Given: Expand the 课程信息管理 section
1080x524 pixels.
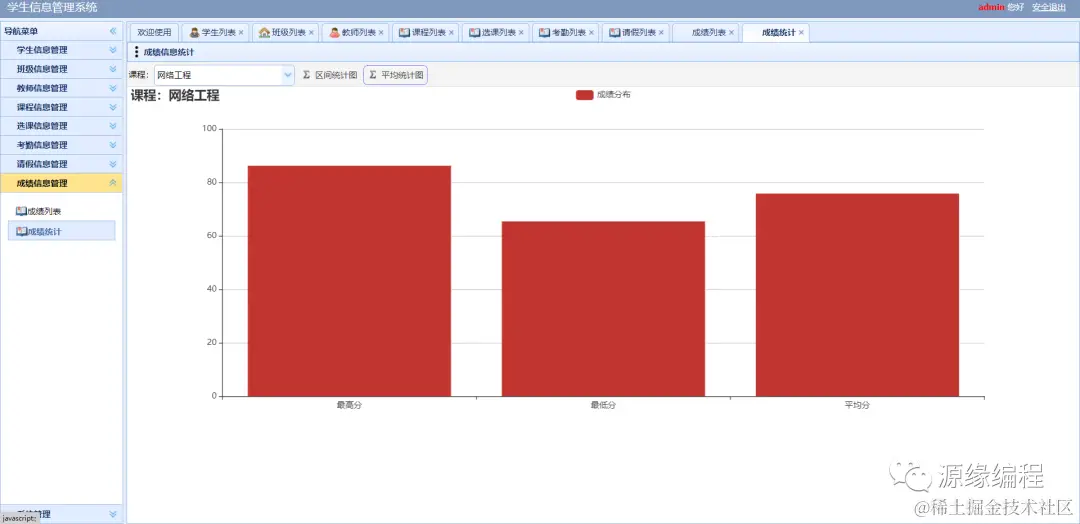Looking at the screenshot, I should tap(113, 107).
